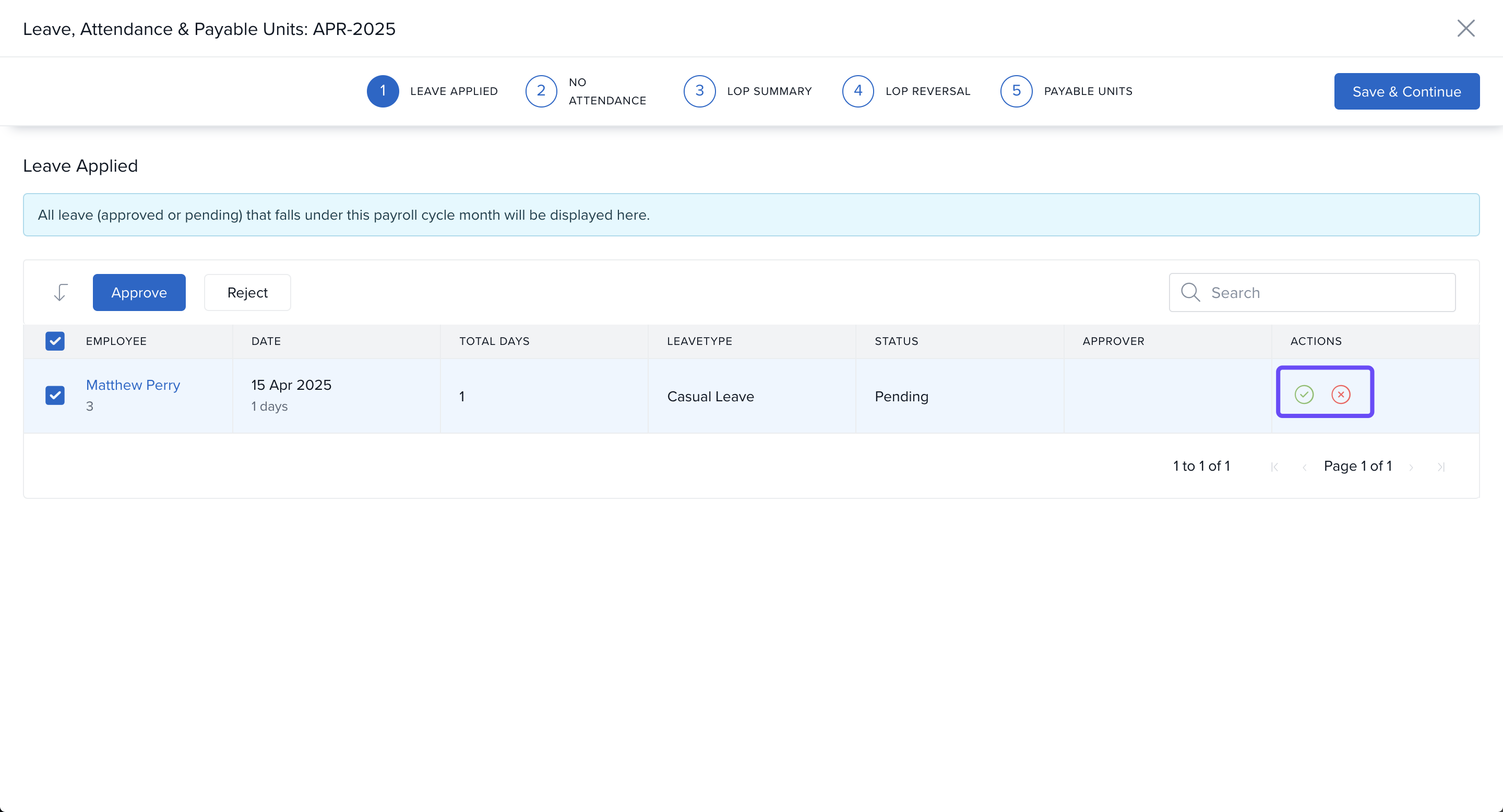The height and width of the screenshot is (812, 1503).
Task: Reject Matthew Perry's leave with red X icon
Action: click(1341, 395)
